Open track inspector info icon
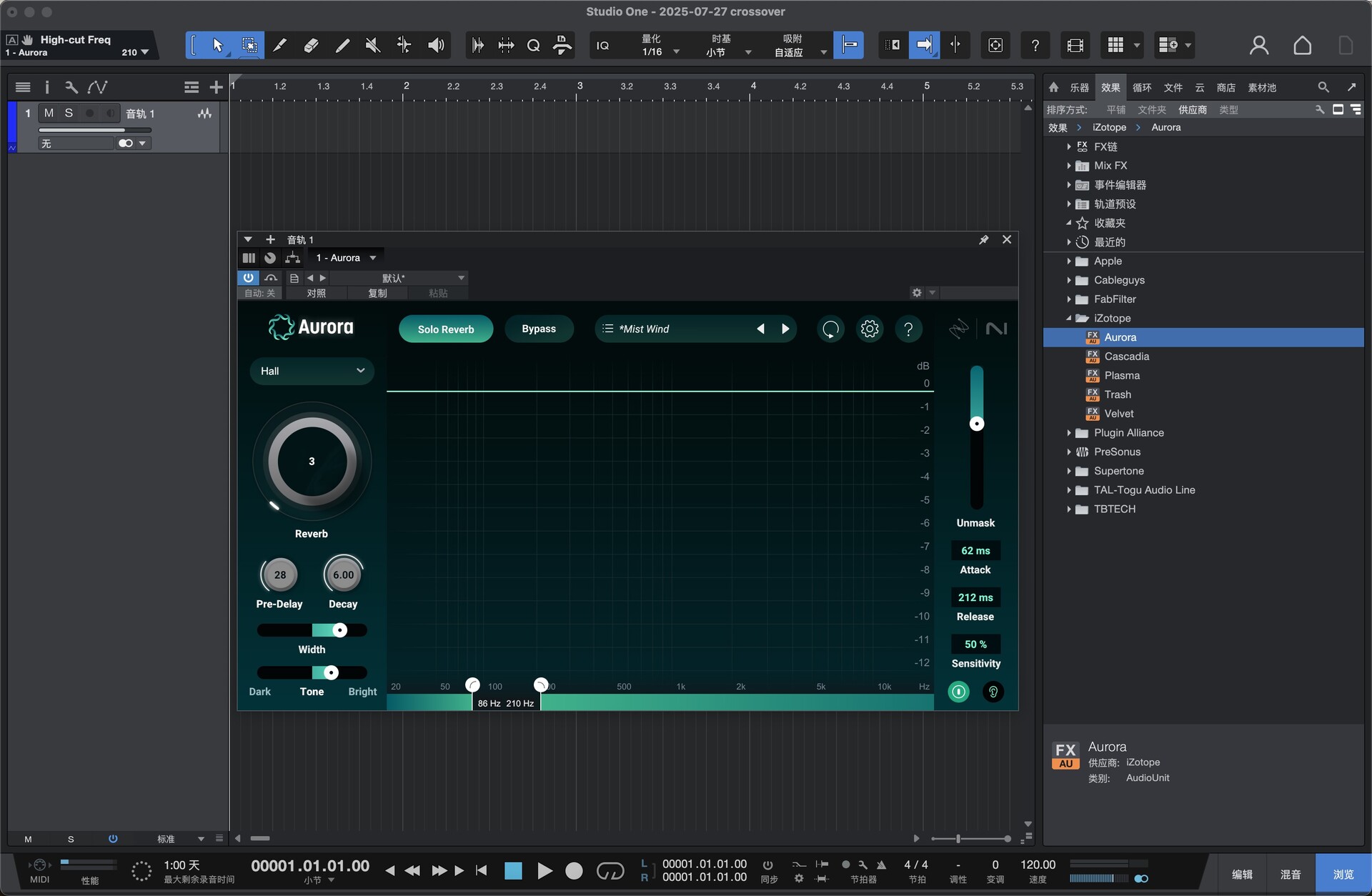 tap(47, 87)
